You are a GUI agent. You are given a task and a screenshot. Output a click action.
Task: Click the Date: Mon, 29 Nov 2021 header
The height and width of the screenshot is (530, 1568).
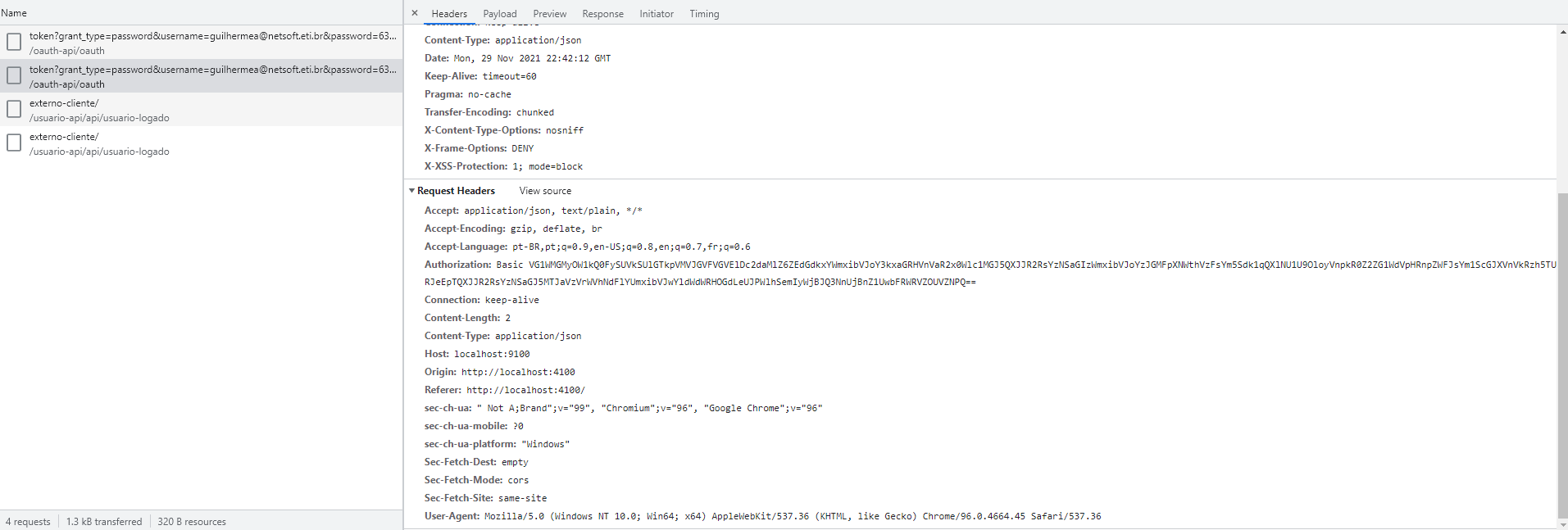[x=517, y=58]
